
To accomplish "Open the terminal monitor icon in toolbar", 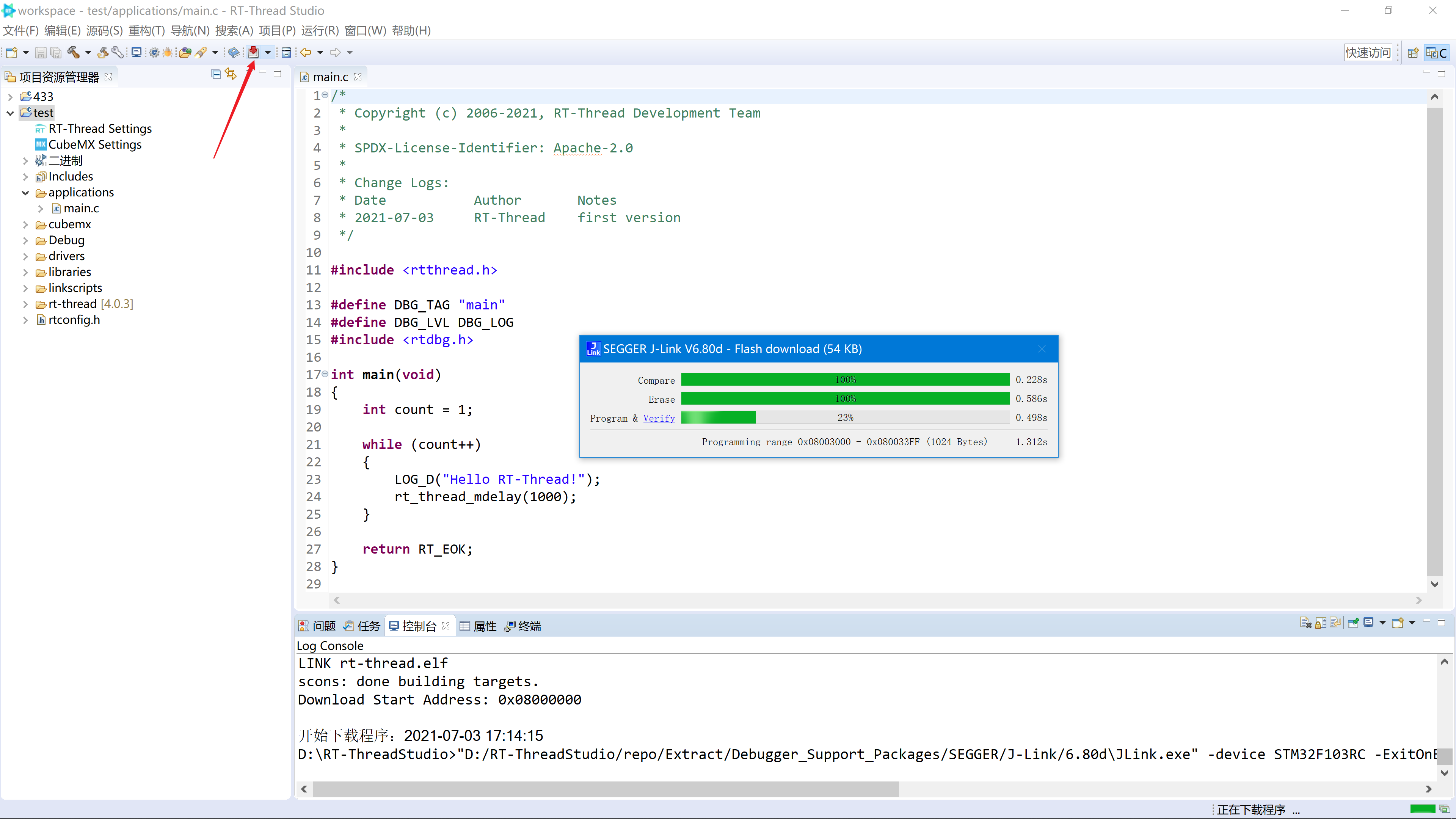I will coord(136,53).
